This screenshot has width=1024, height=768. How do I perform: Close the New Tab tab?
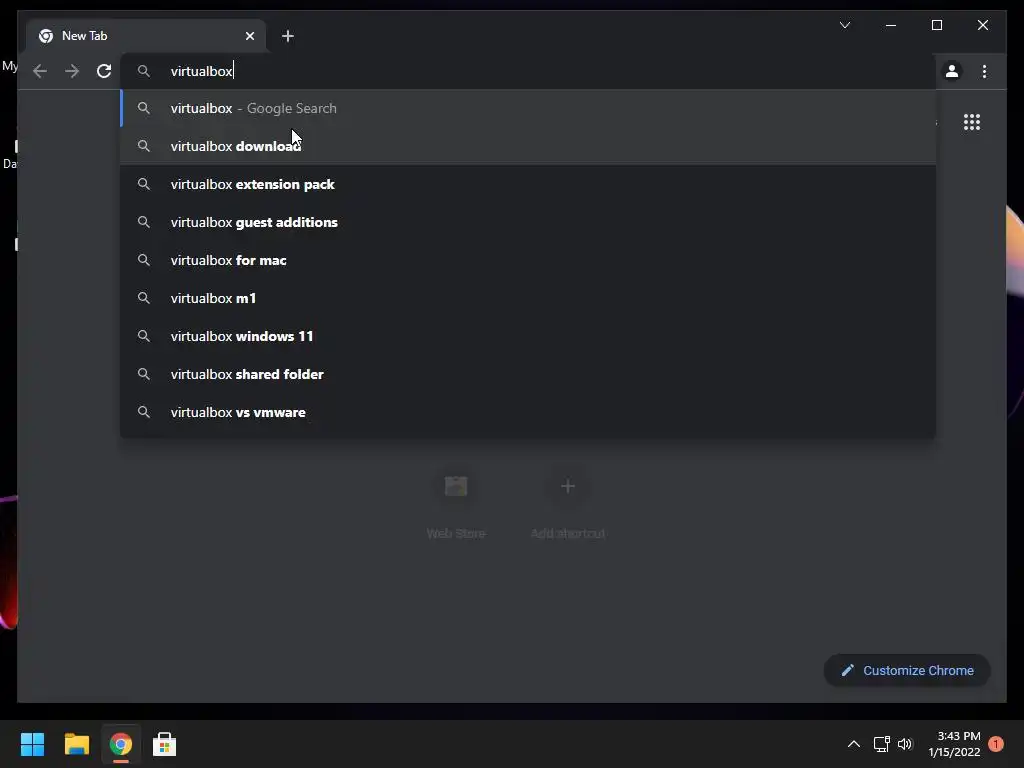249,36
